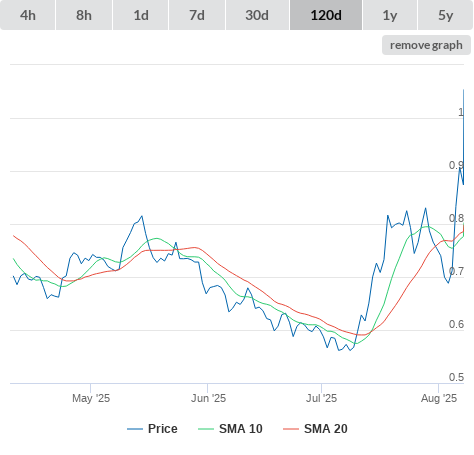Viewport: 474px width, 455px height.
Task: Show the 1d chart range
Action: (141, 15)
